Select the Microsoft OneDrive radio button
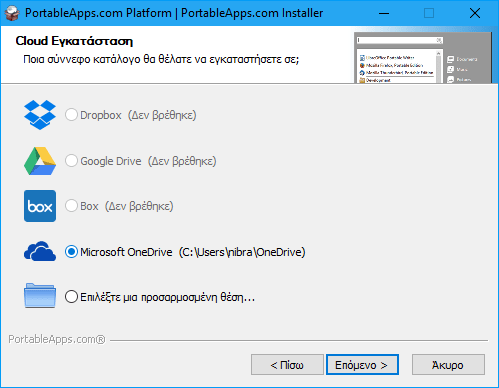This screenshot has width=499, height=388. pos(71,252)
